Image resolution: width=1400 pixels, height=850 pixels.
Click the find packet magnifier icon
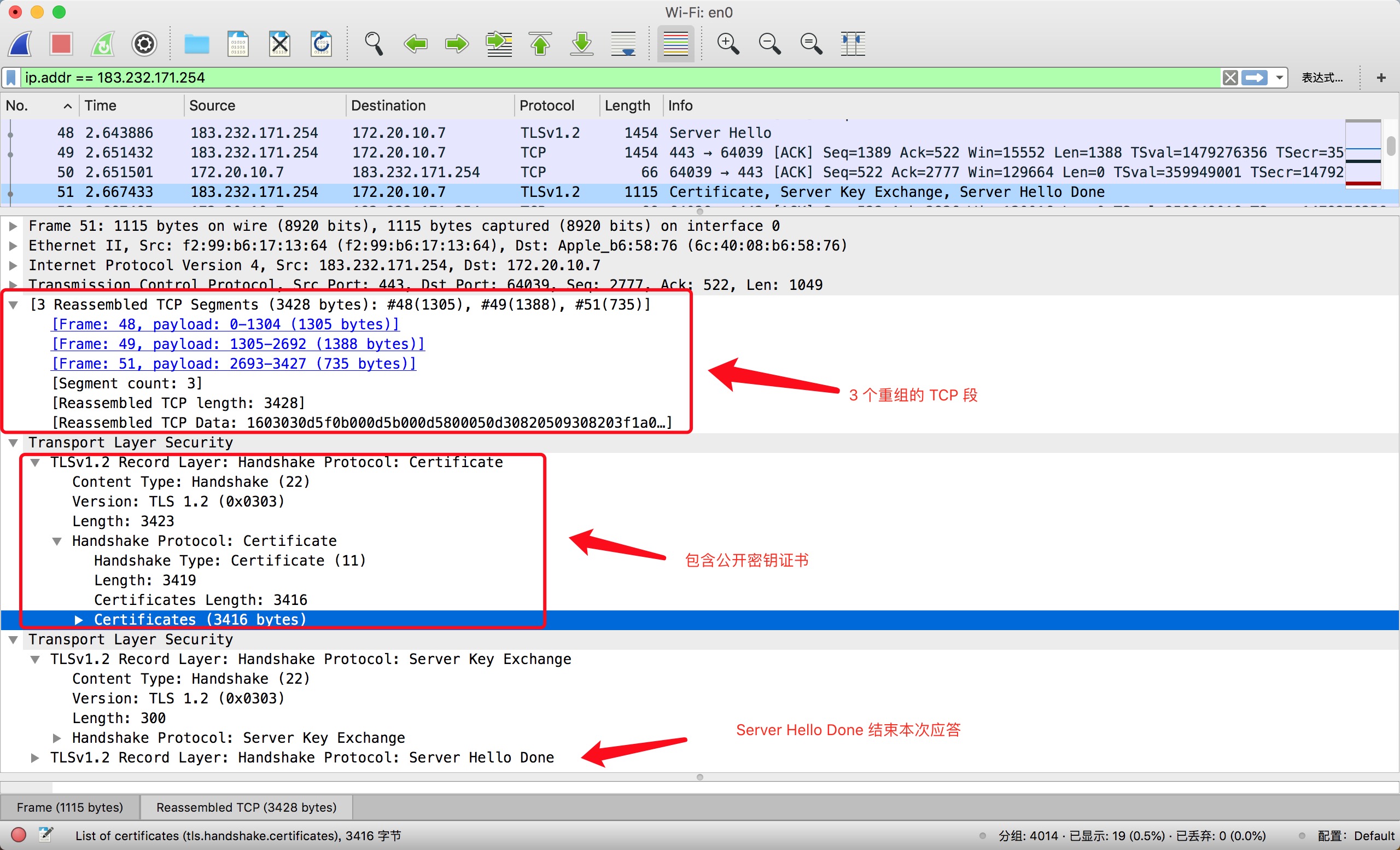(374, 44)
